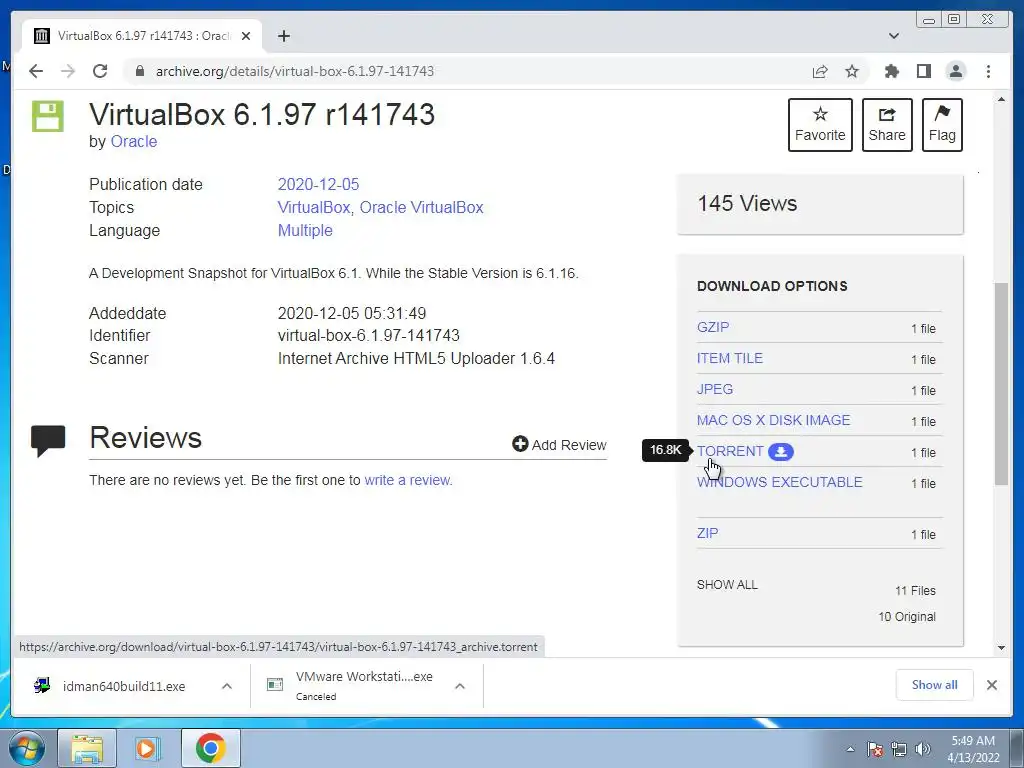
Task: Click the network tray icon
Action: pos(899,749)
